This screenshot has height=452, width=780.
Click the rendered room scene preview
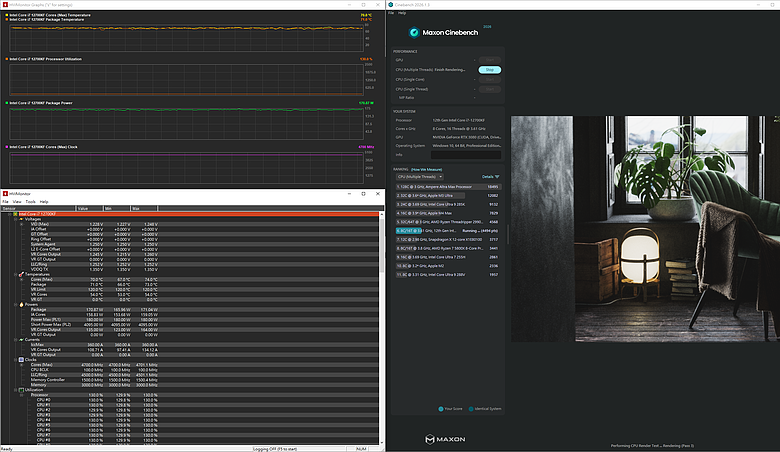[x=645, y=229]
